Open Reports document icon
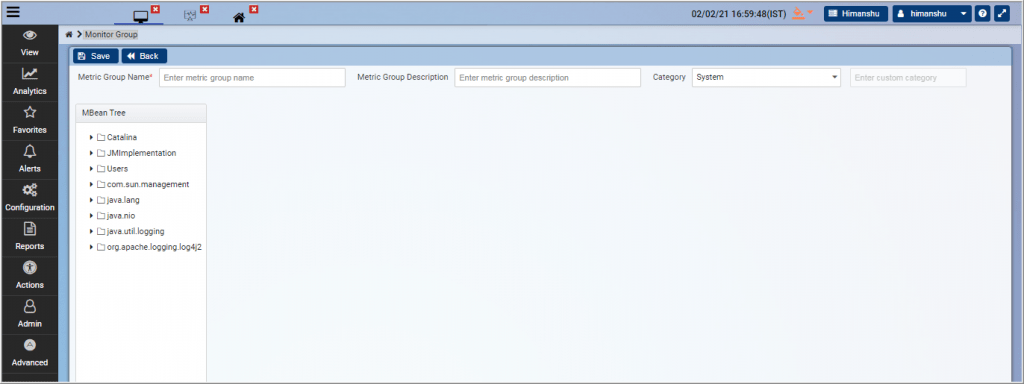The width and height of the screenshot is (1024, 384). pos(29,229)
